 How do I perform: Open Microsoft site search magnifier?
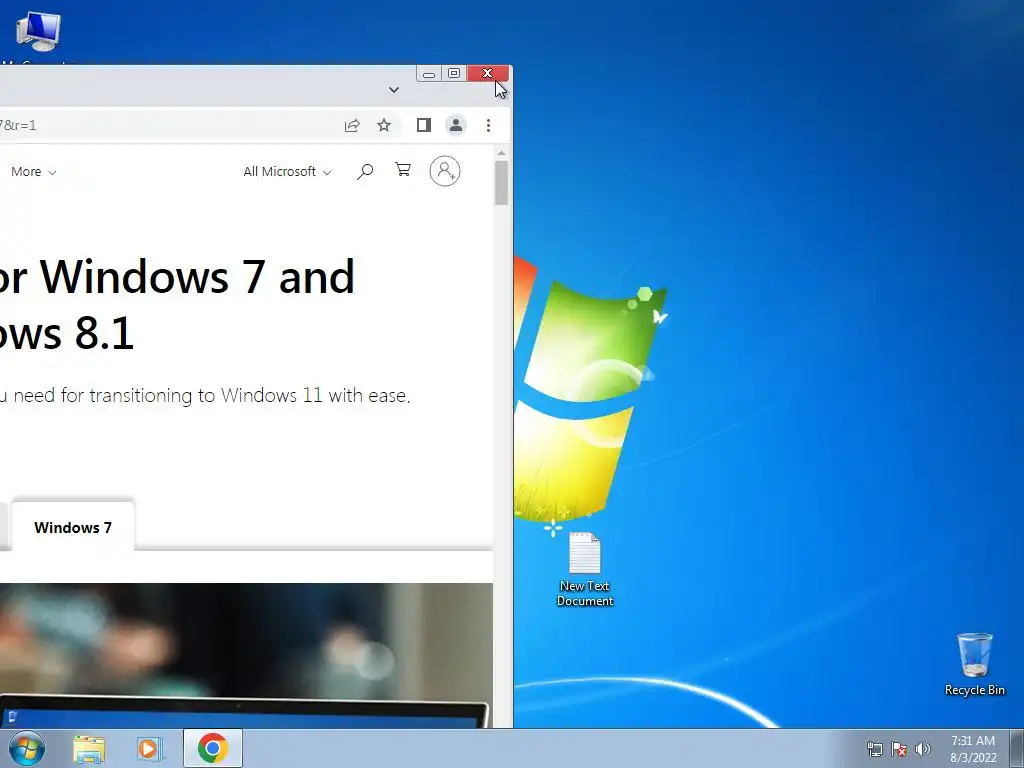coord(365,172)
